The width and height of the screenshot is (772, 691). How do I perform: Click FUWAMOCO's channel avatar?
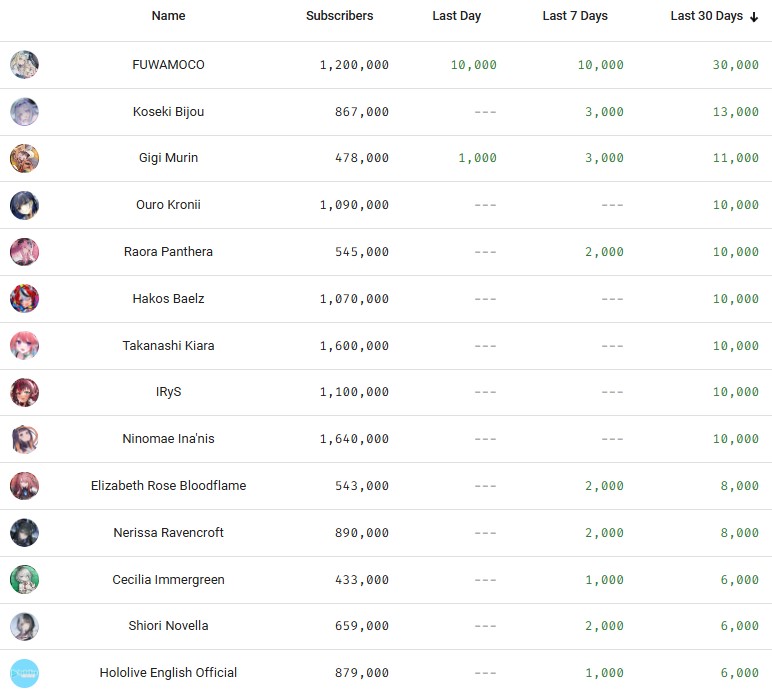[24, 65]
